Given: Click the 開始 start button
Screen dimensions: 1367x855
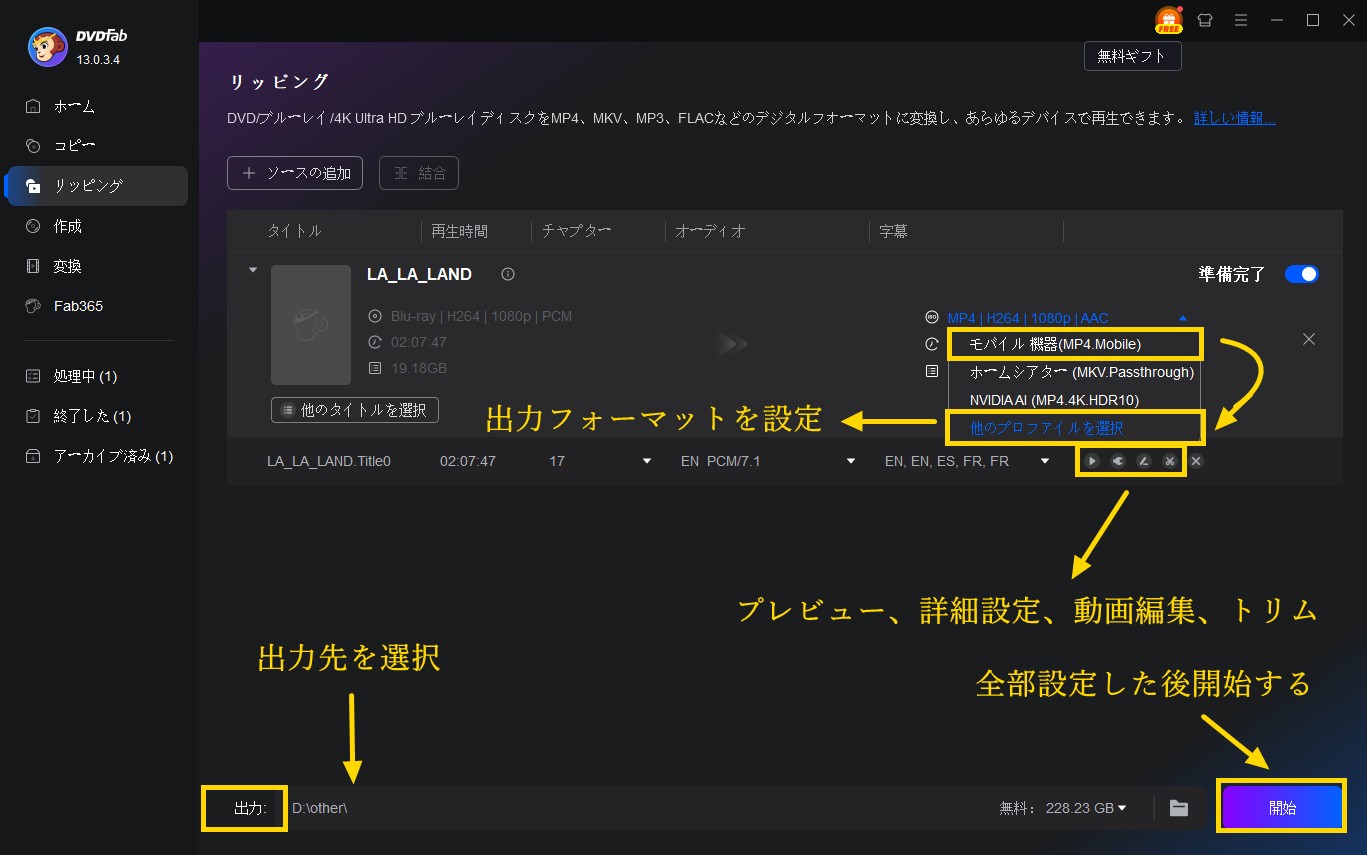Looking at the screenshot, I should (1282, 808).
